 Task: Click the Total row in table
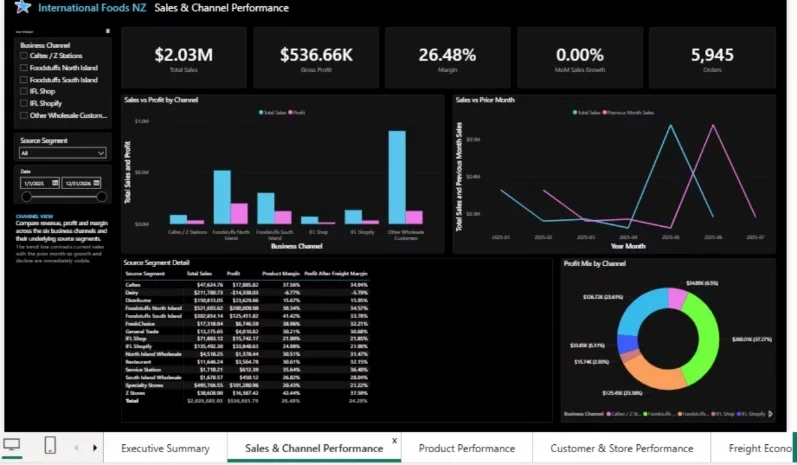pos(247,401)
